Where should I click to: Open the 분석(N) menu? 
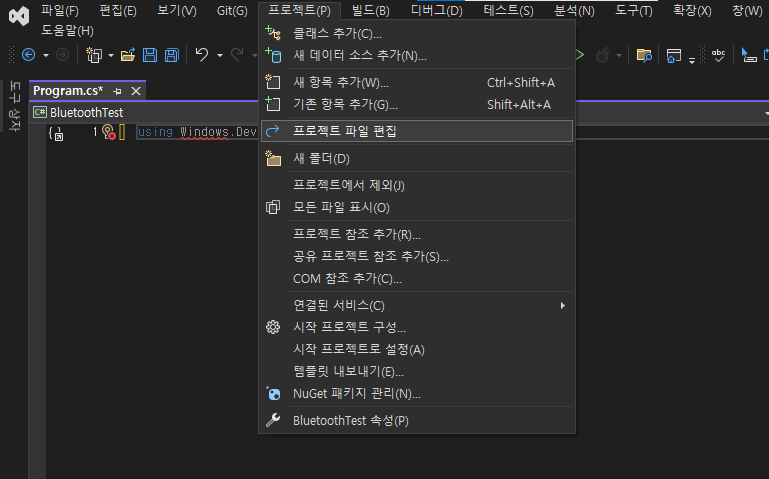tap(574, 10)
